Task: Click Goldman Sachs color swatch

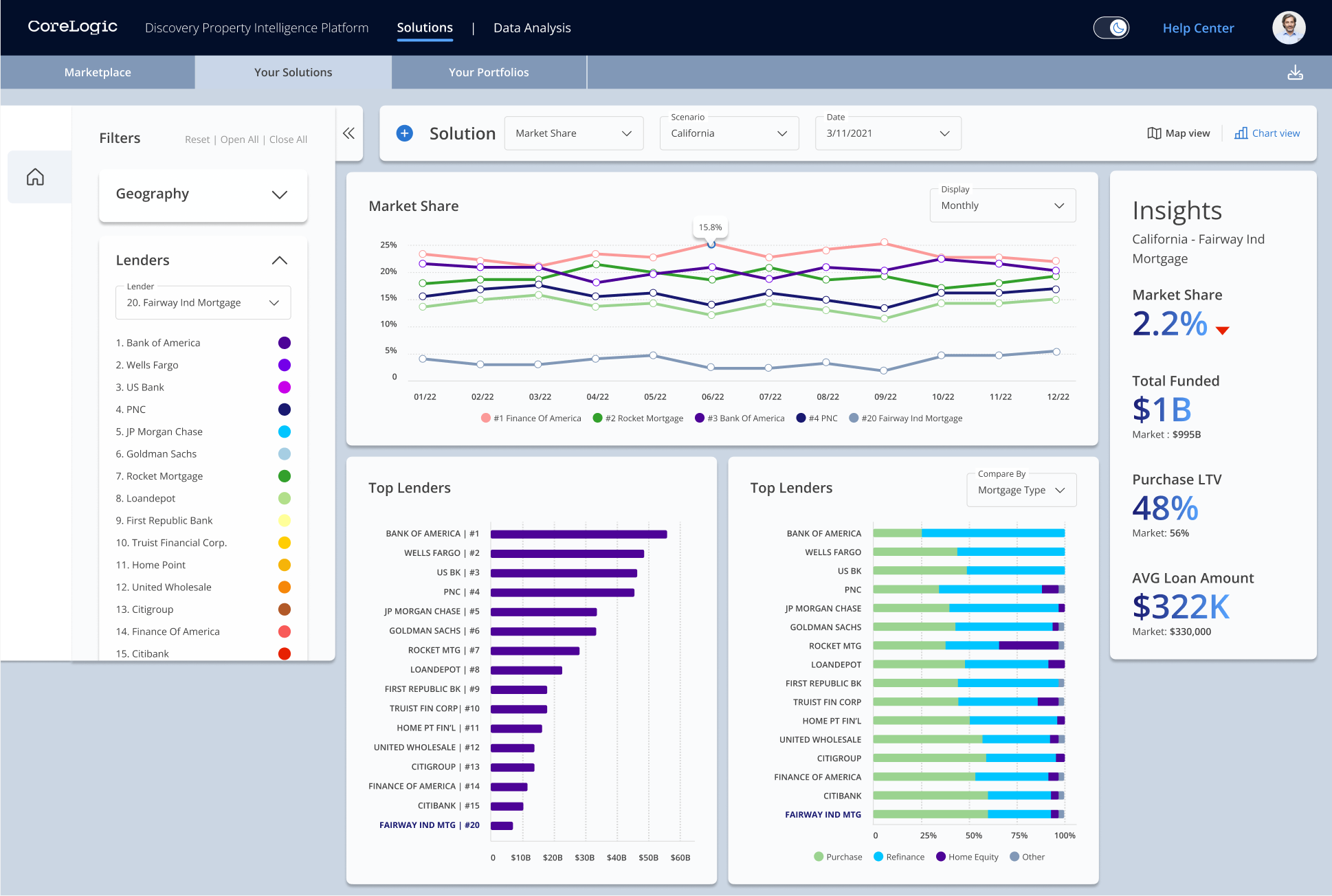Action: click(284, 454)
